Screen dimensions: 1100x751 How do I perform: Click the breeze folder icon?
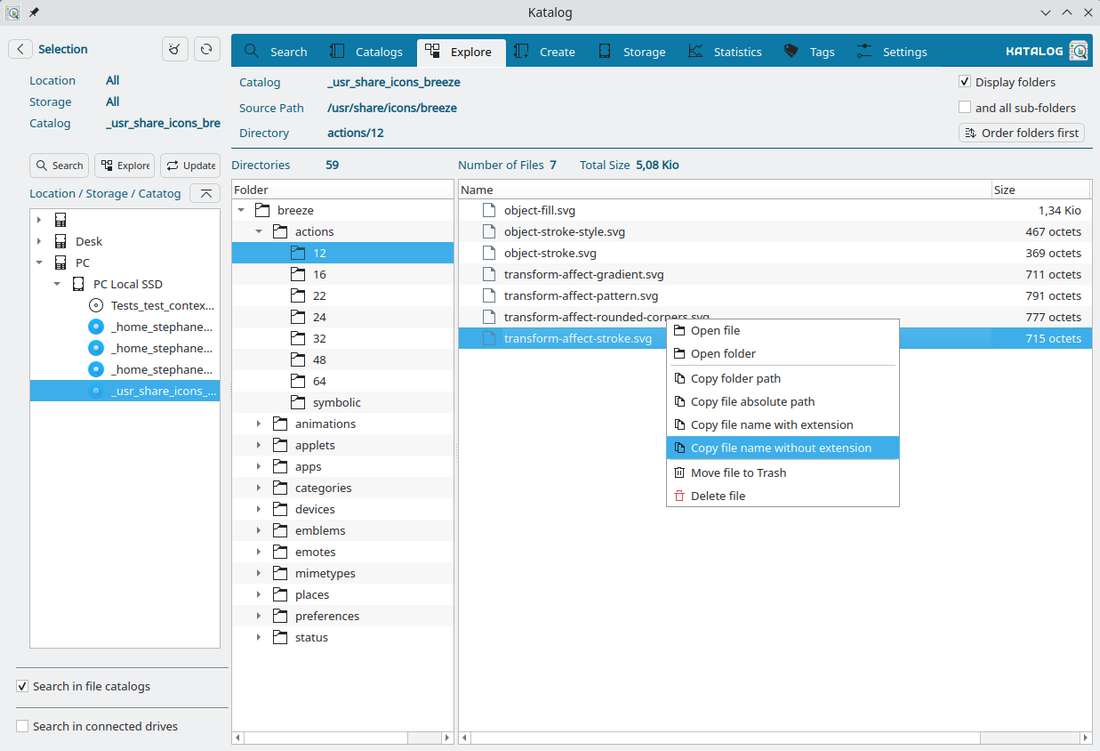point(262,210)
